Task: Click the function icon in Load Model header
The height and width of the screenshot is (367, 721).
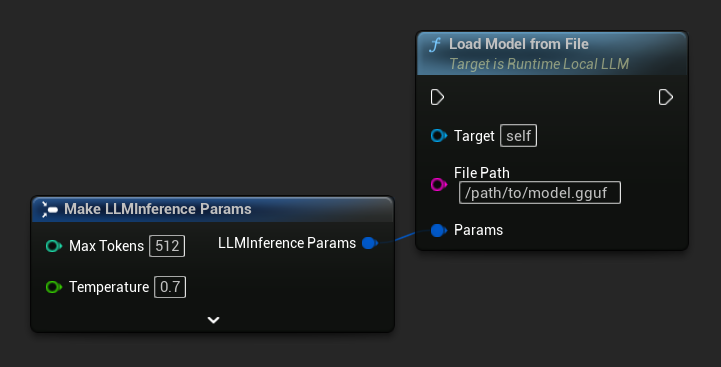Action: coord(435,45)
